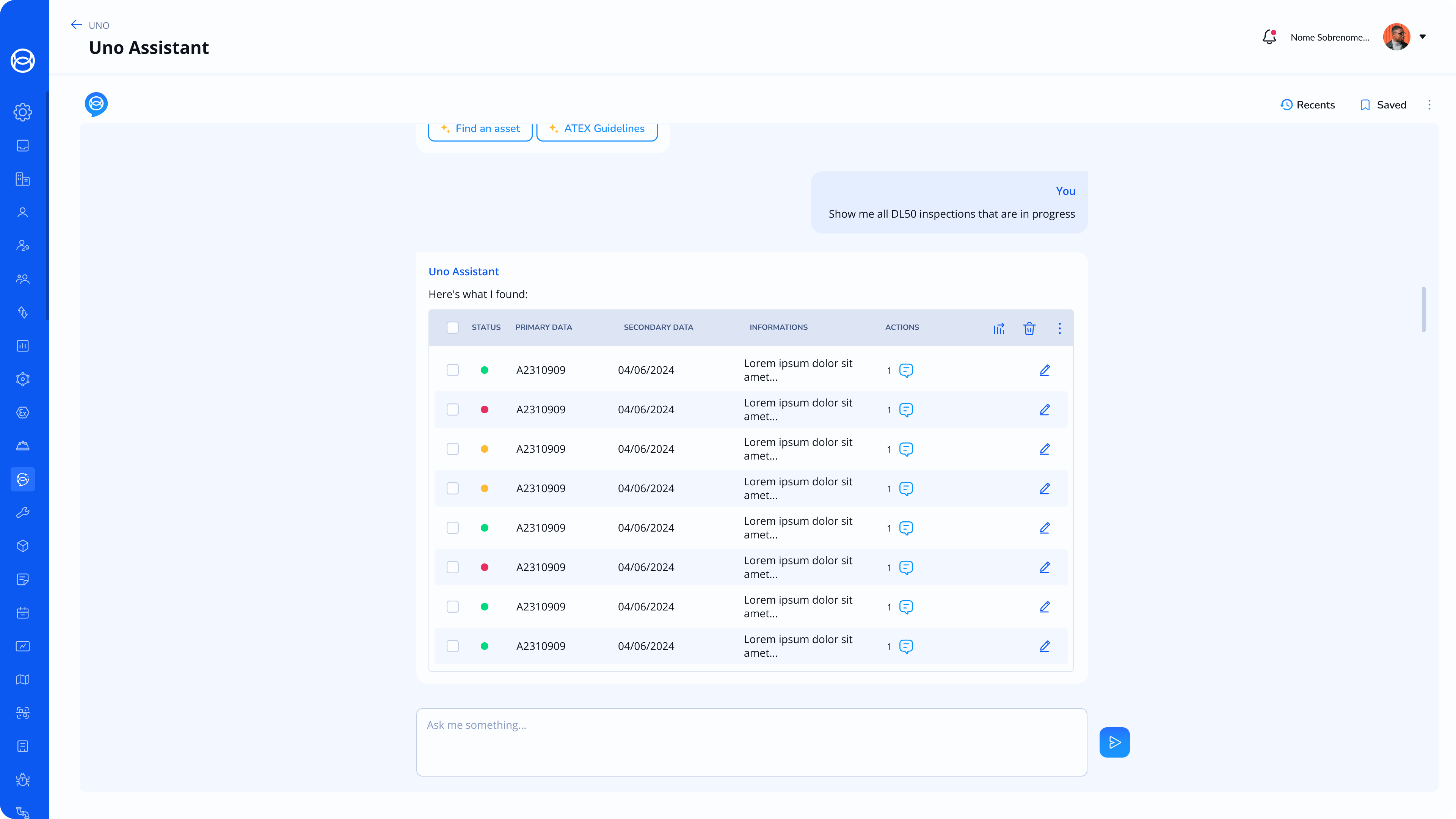The width and height of the screenshot is (1456, 819).
Task: Click the send message arrow button
Action: [x=1114, y=742]
